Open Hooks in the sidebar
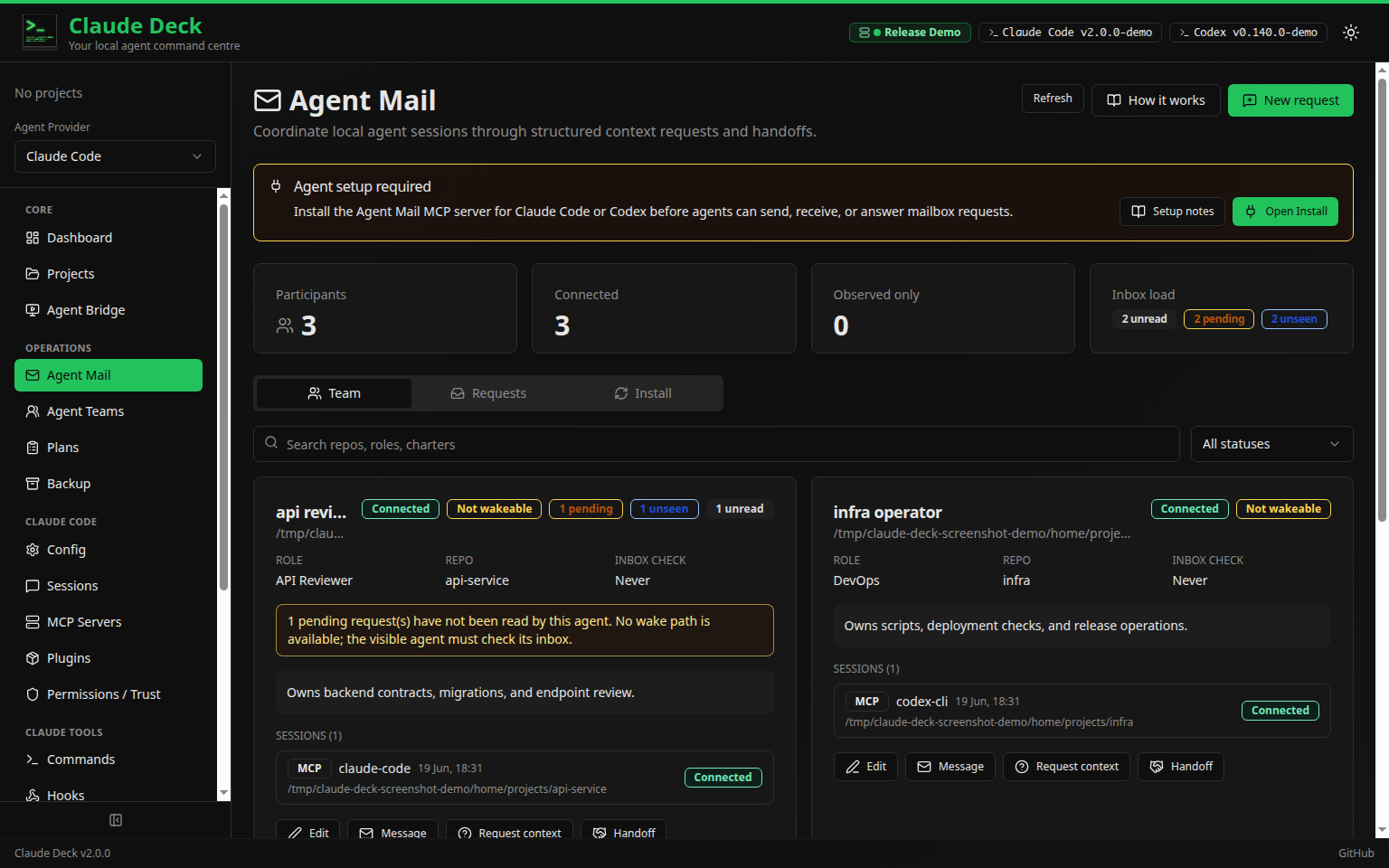Viewport: 1389px width, 868px height. pyautogui.click(x=109, y=795)
